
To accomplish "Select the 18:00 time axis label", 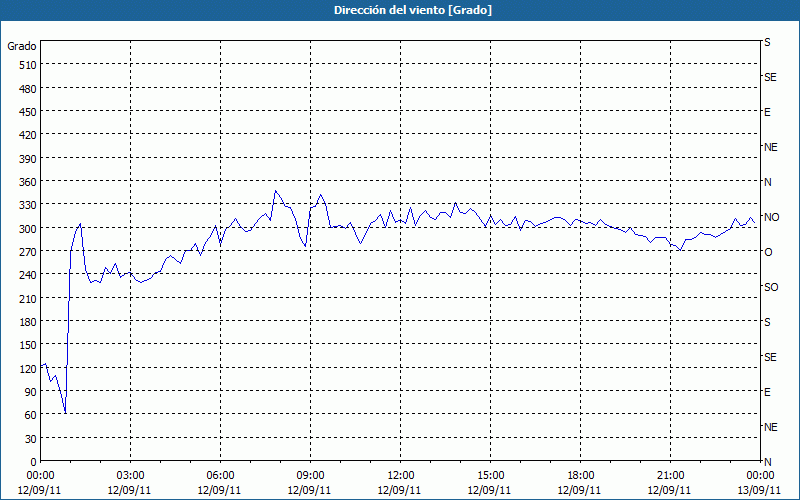I will pyautogui.click(x=581, y=476).
